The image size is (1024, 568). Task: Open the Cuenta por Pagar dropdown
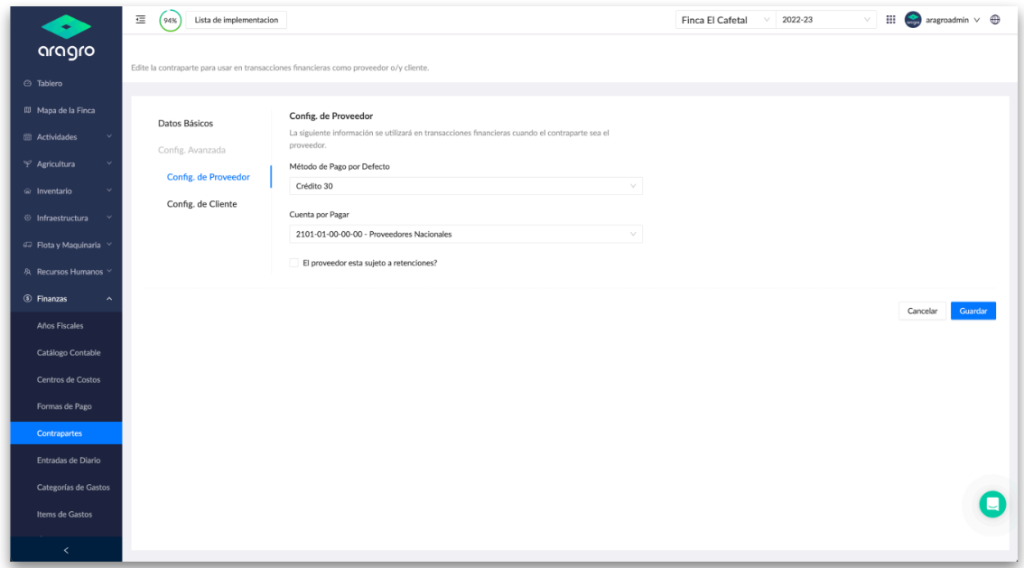click(466, 234)
